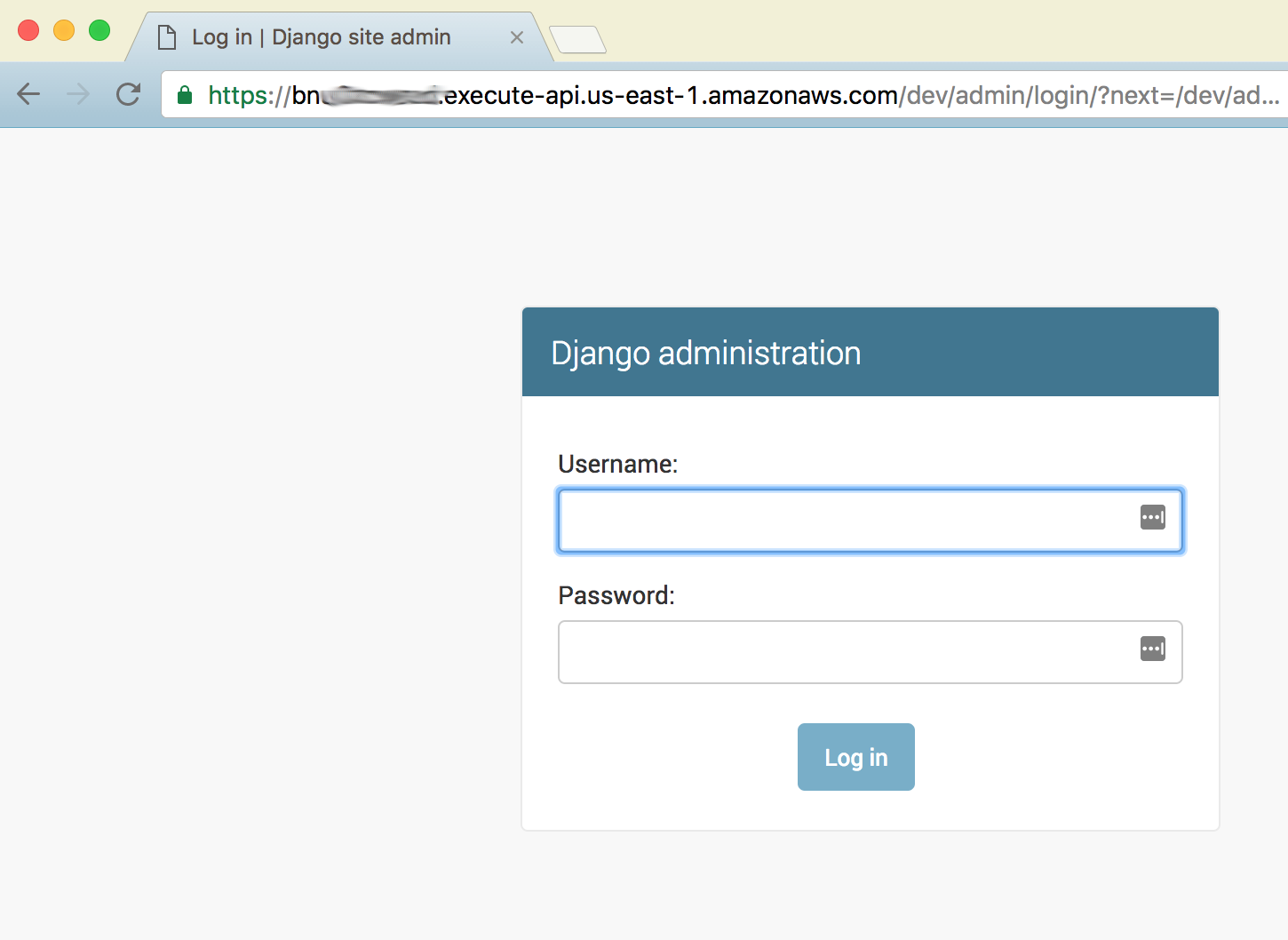Click the Password: label
The width and height of the screenshot is (1288, 940).
point(616,595)
